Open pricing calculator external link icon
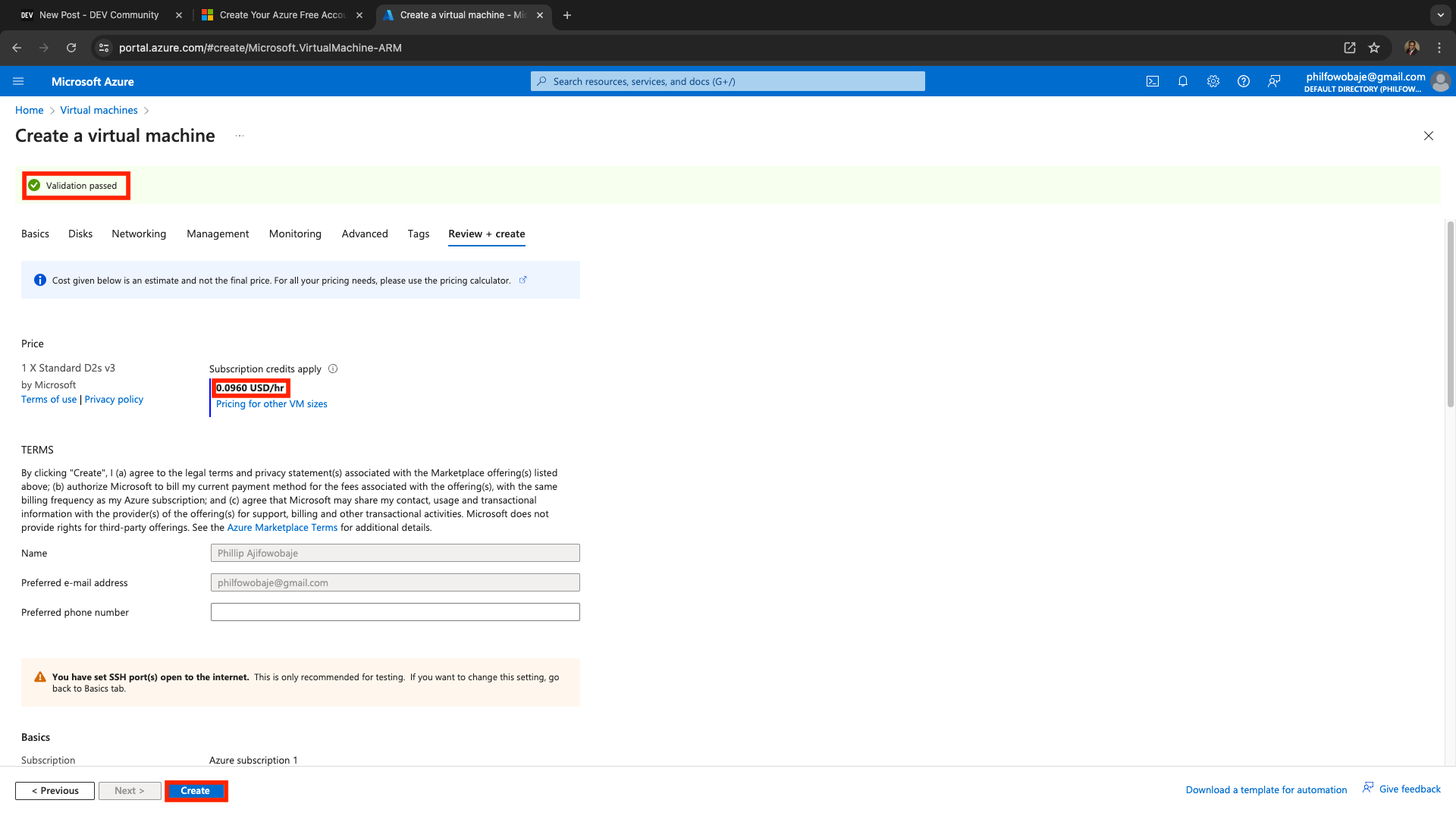 (x=522, y=280)
